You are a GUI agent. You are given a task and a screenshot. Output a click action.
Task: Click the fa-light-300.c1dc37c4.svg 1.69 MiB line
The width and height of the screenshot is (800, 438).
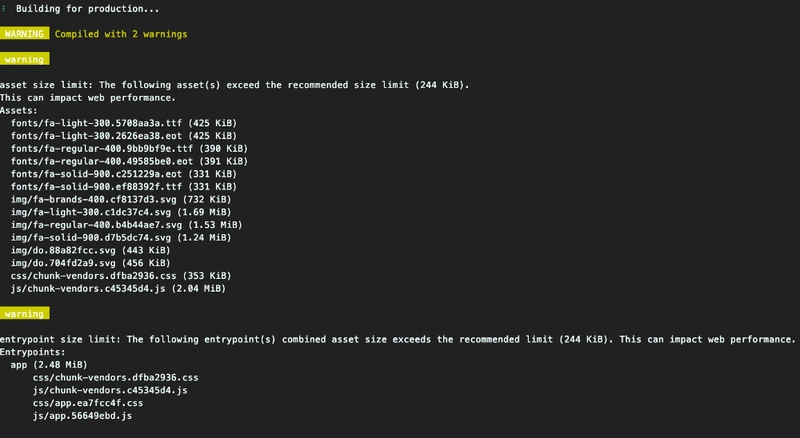pos(121,212)
